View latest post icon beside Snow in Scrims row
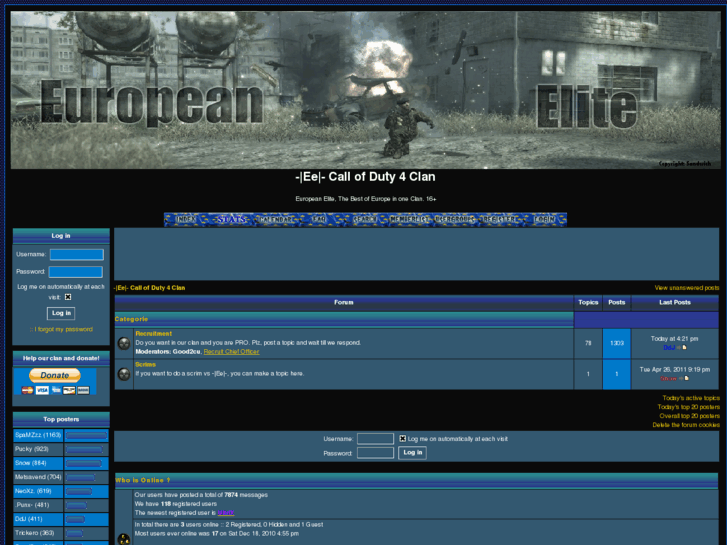This screenshot has height=545, width=727. coord(686,378)
